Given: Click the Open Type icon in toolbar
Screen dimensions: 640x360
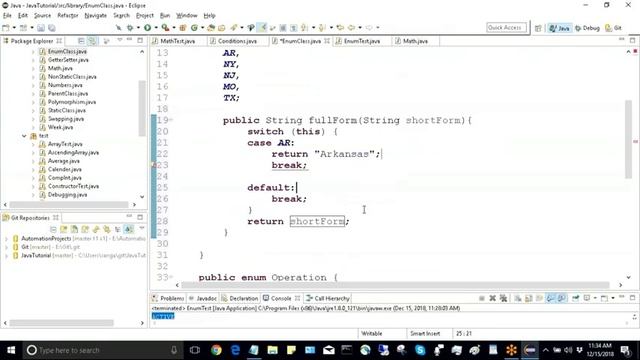Looking at the screenshot, I should coord(211,28).
